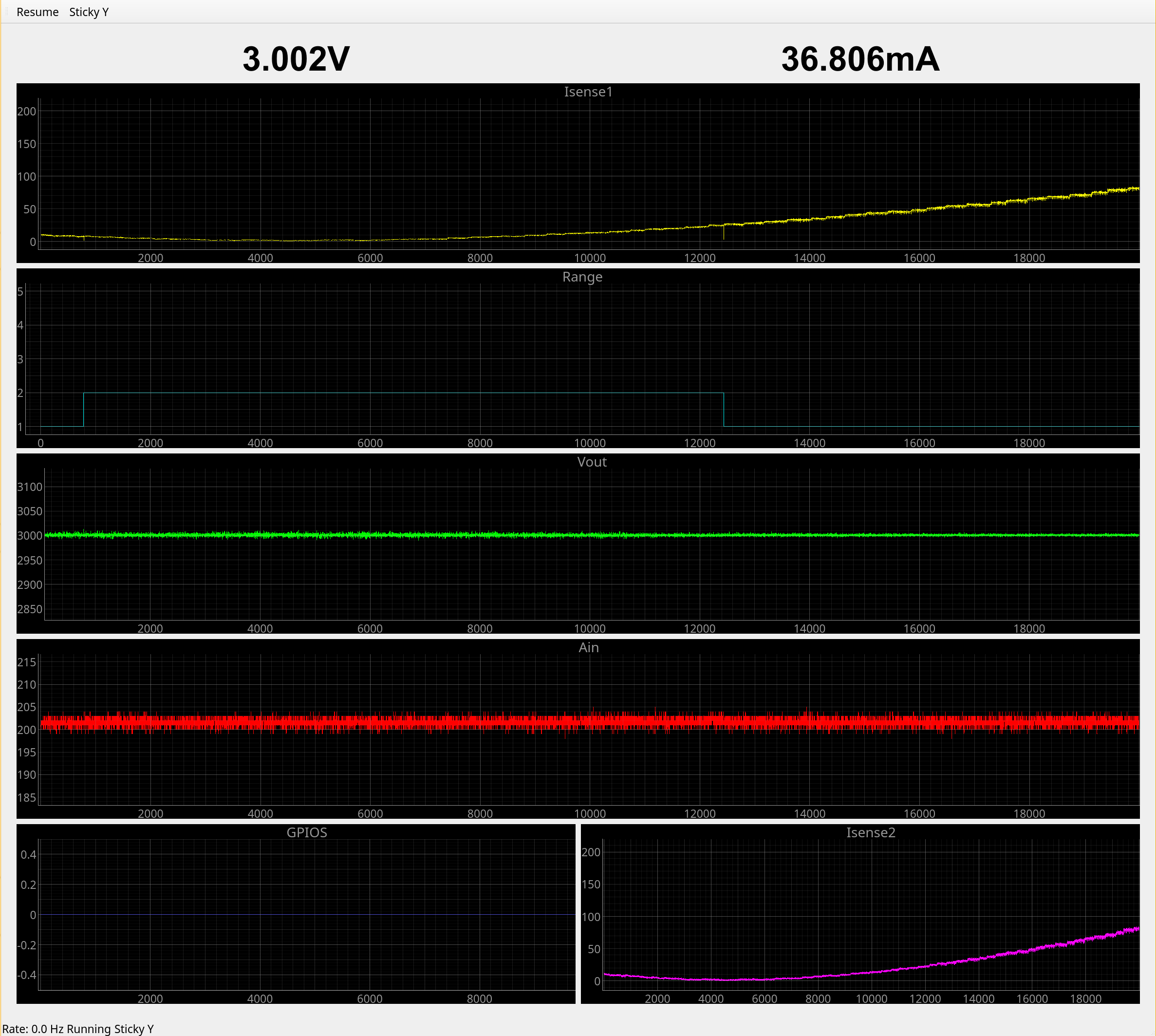The height and width of the screenshot is (1036, 1156).
Task: Click the 215 y-axis label on Ain
Action: 27,662
